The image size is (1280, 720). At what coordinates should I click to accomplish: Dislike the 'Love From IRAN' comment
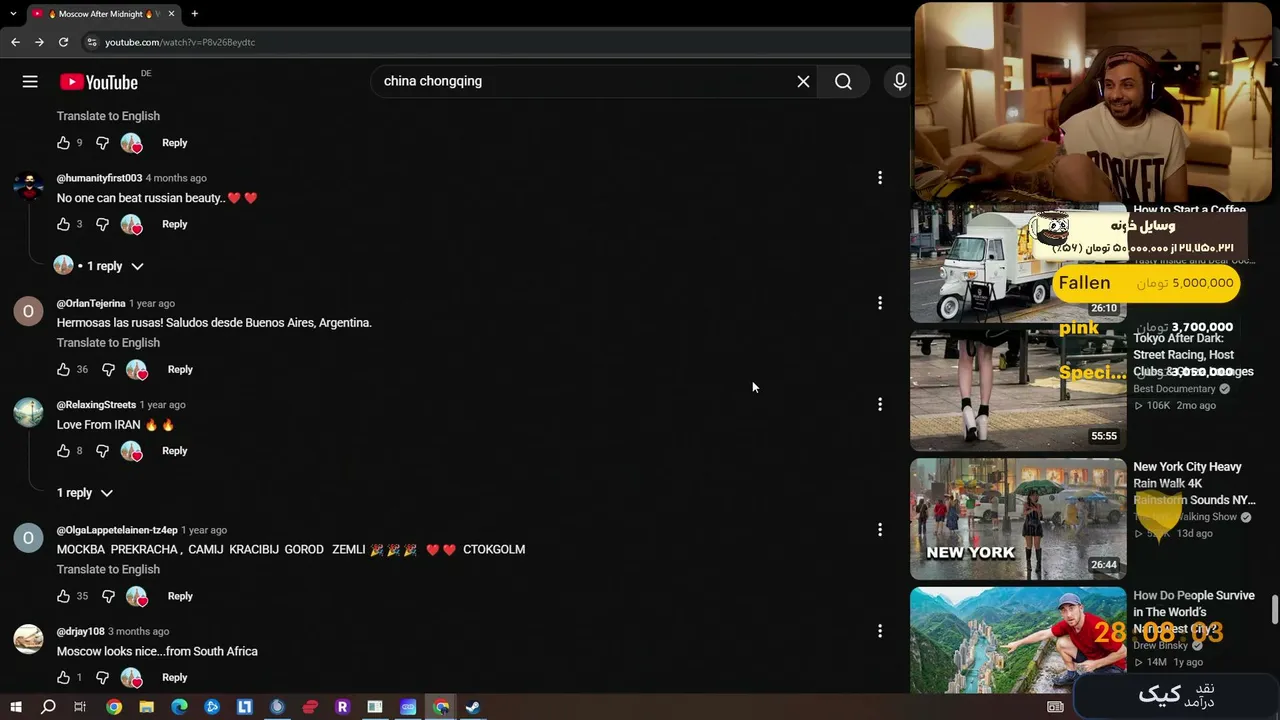pos(102,451)
